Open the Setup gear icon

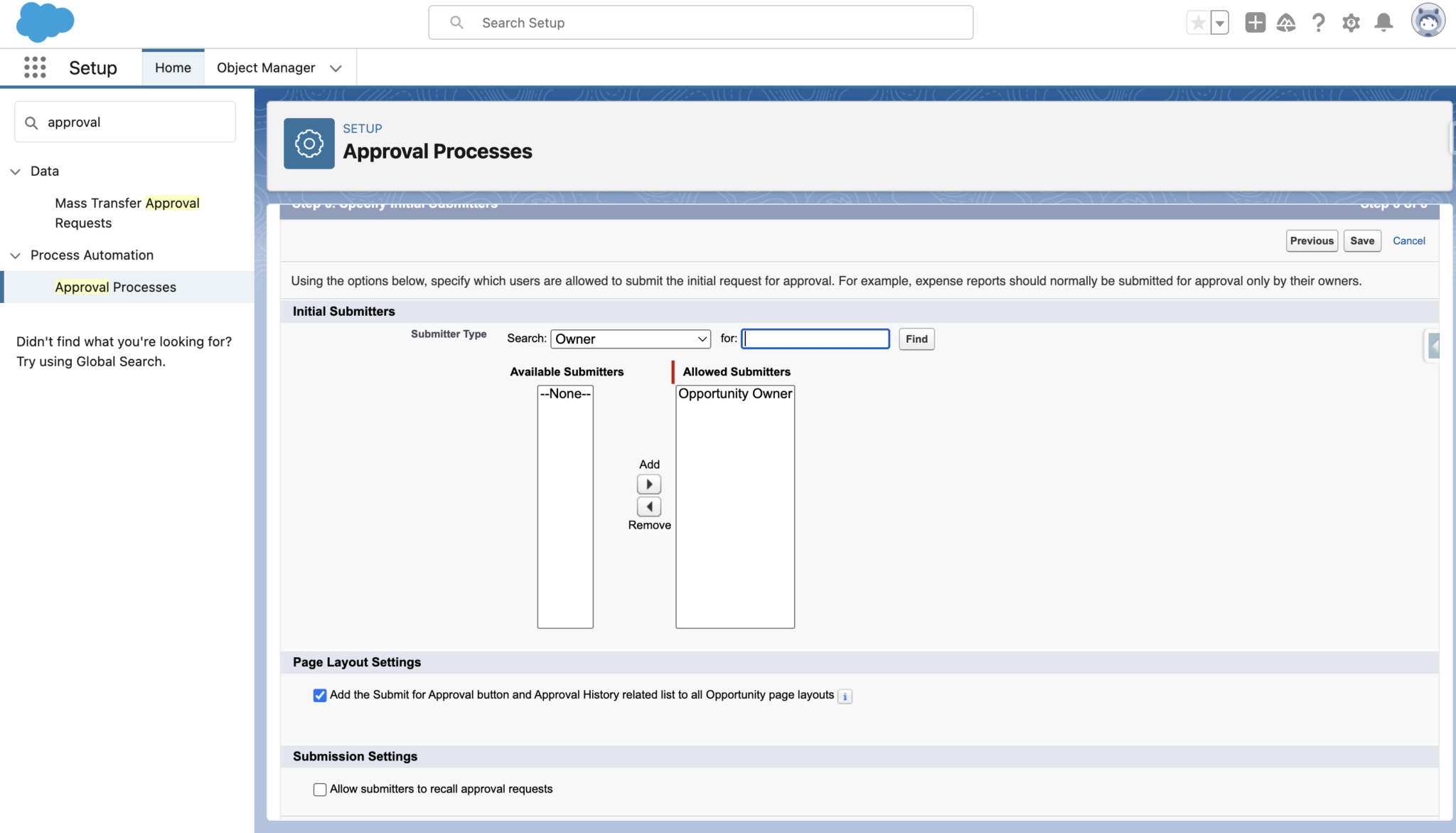[x=1351, y=22]
